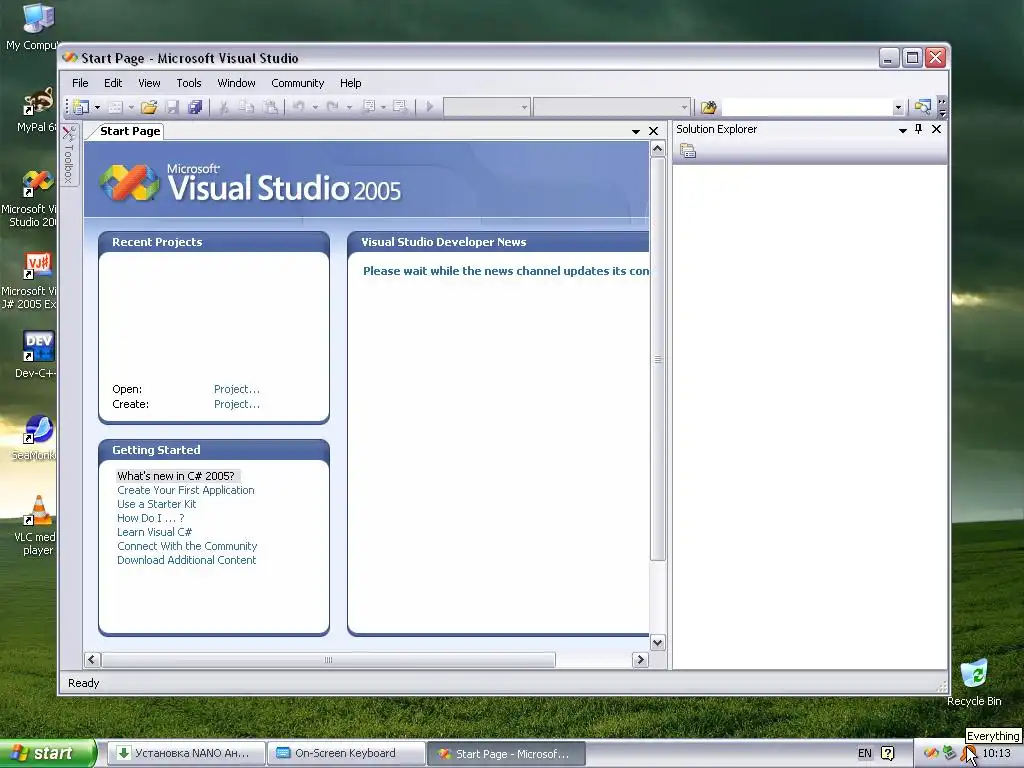Screen dimensions: 1024x768
Task: Open the Solution Platforms combo box
Action: pos(612,106)
